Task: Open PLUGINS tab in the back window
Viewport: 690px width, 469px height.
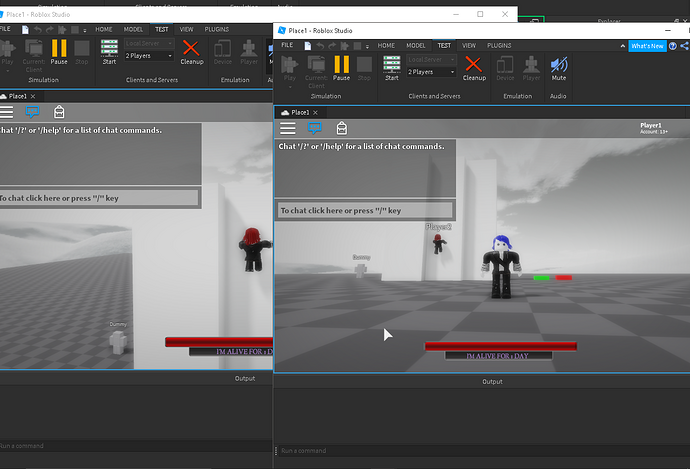Action: pos(217,29)
